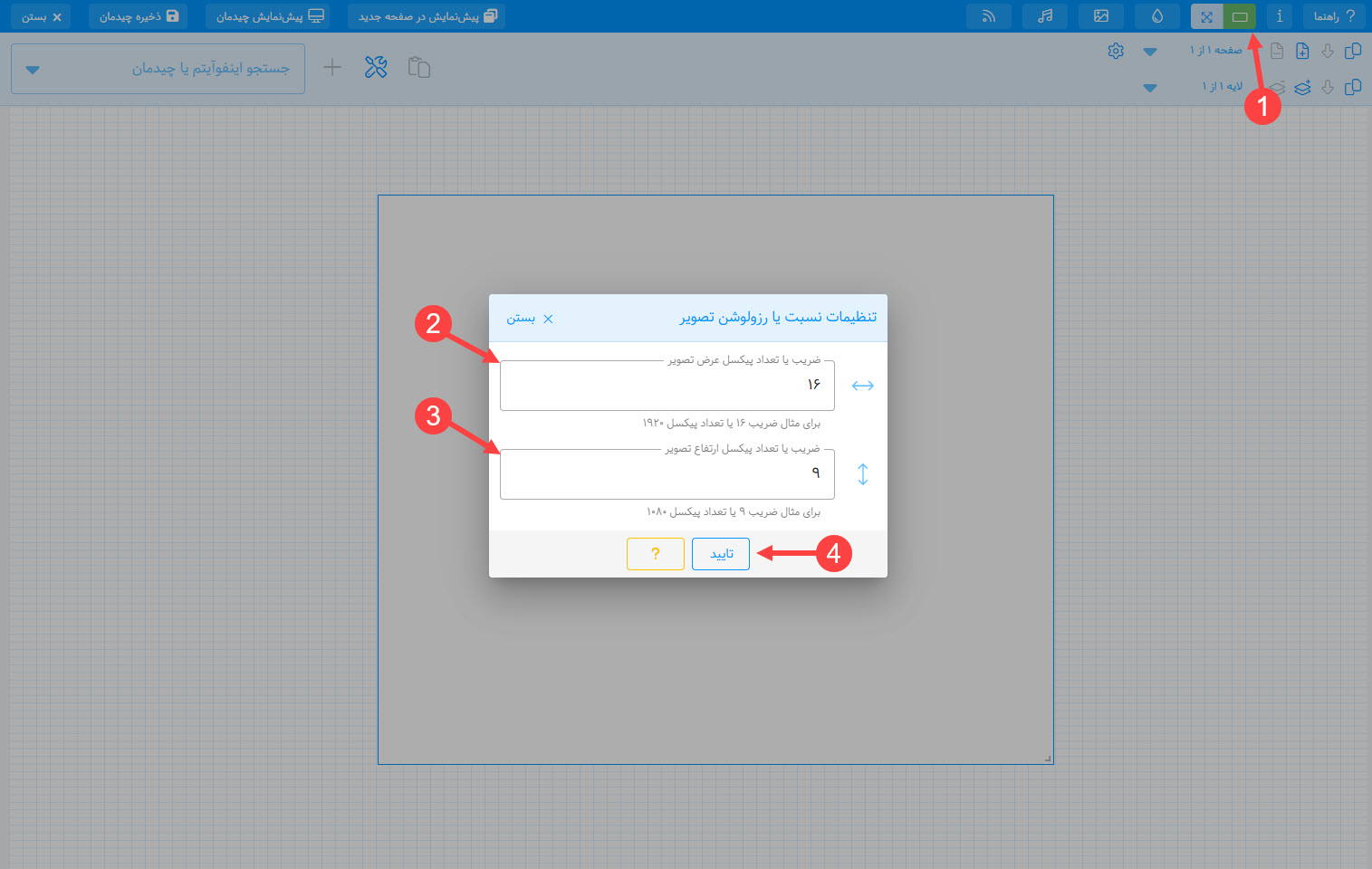The height and width of the screenshot is (869, 1372).
Task: Click the image width pixel input field
Action: click(667, 386)
